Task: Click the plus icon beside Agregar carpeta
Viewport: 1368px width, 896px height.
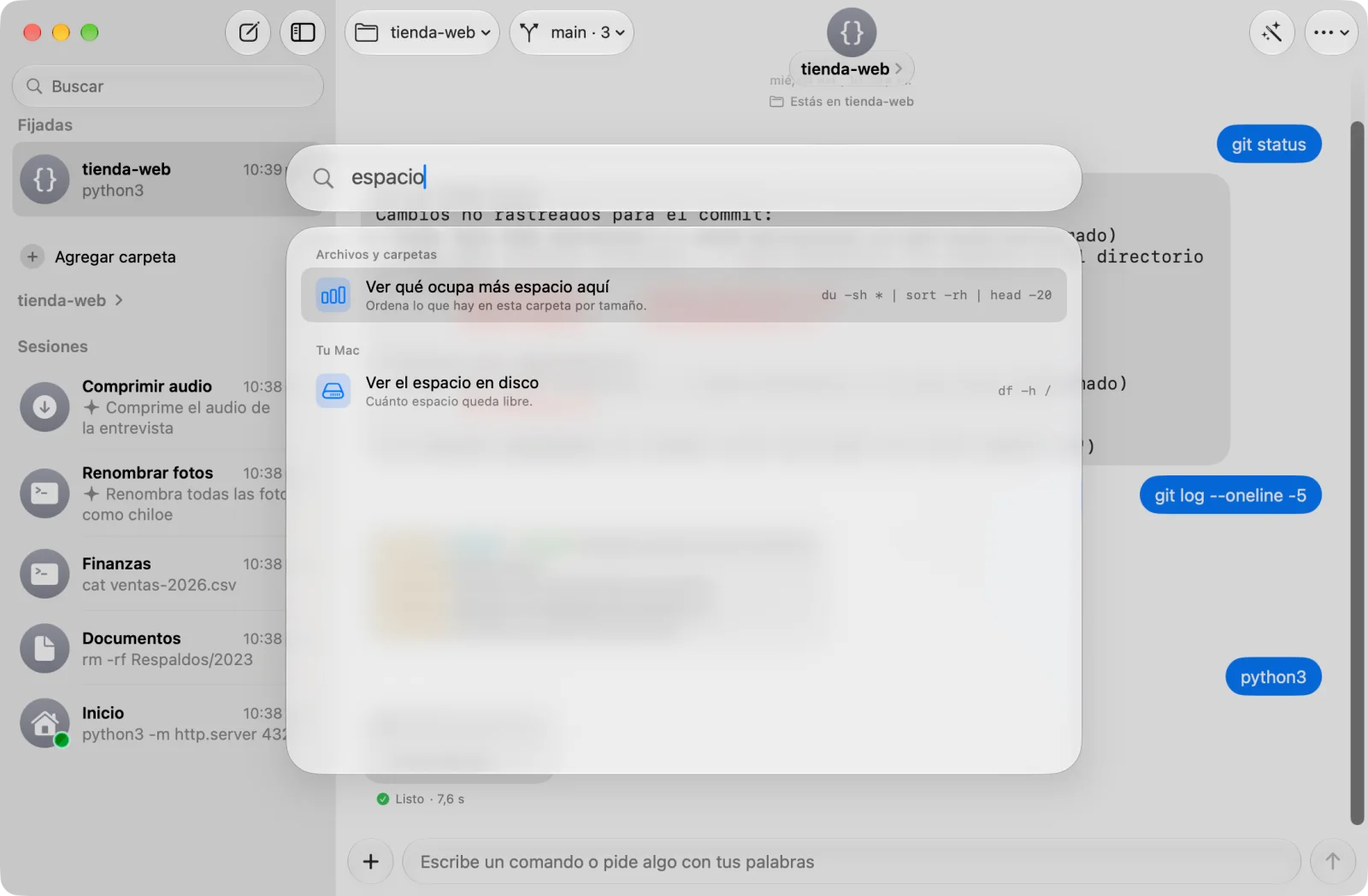Action: click(32, 256)
